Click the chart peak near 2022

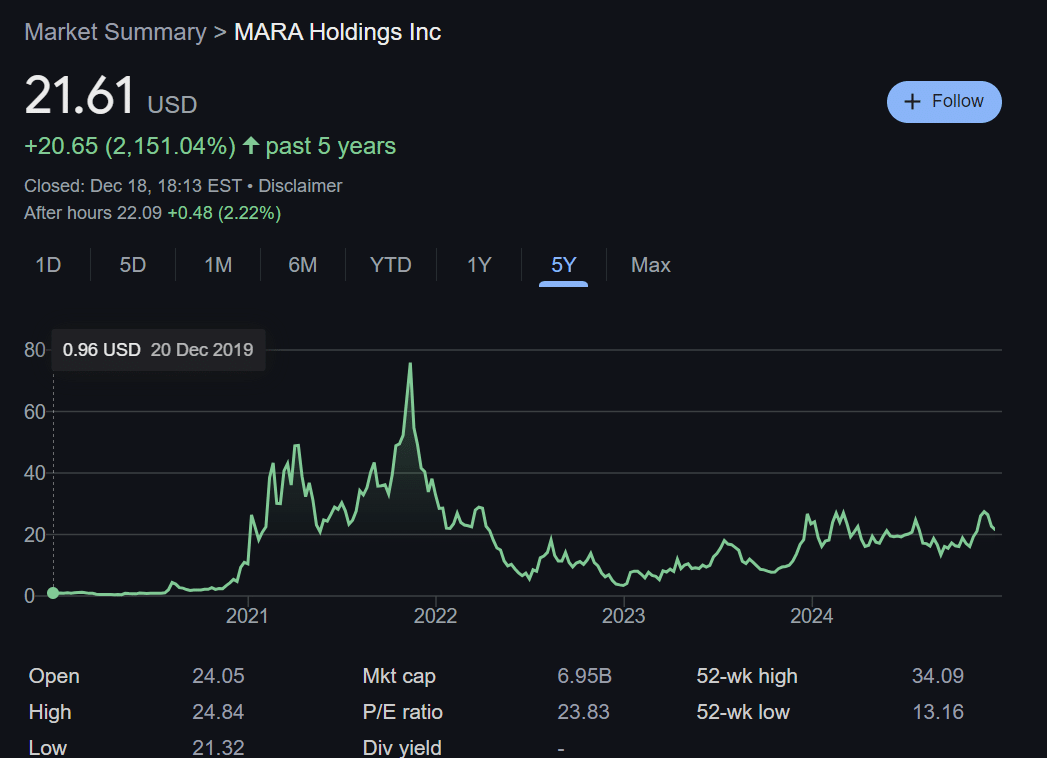pyautogui.click(x=411, y=364)
